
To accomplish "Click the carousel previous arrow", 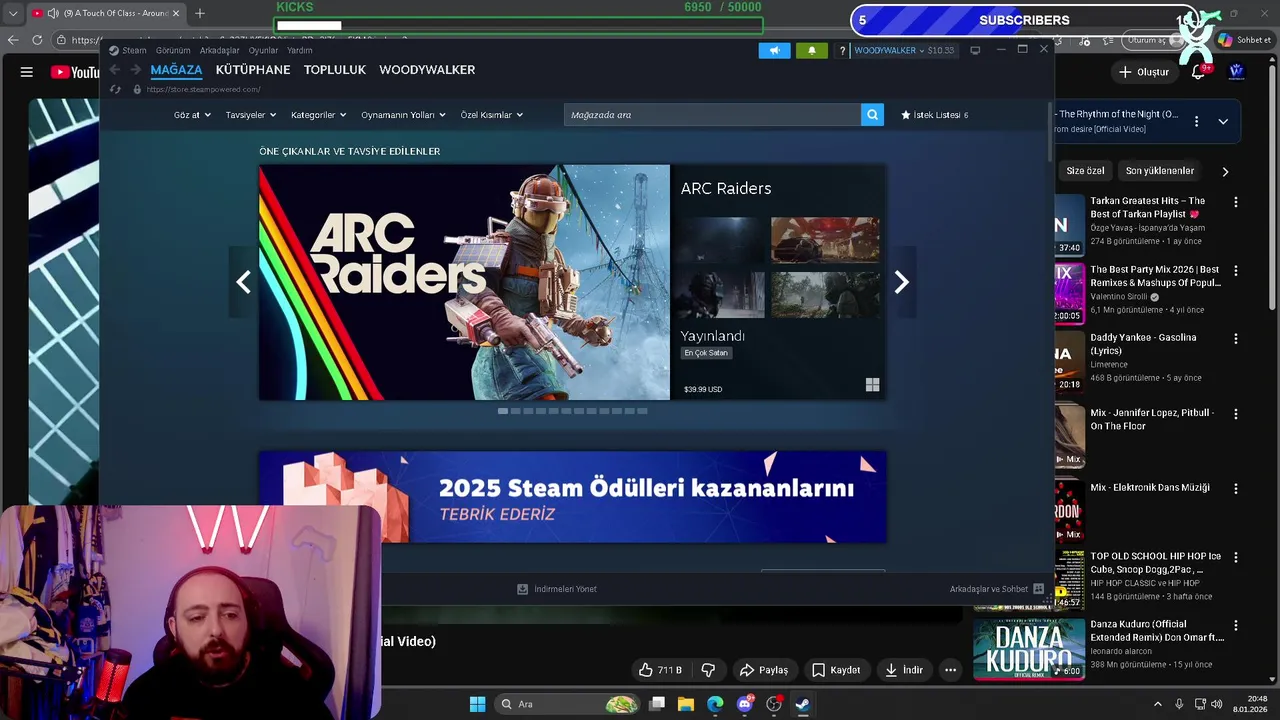I will pyautogui.click(x=243, y=282).
